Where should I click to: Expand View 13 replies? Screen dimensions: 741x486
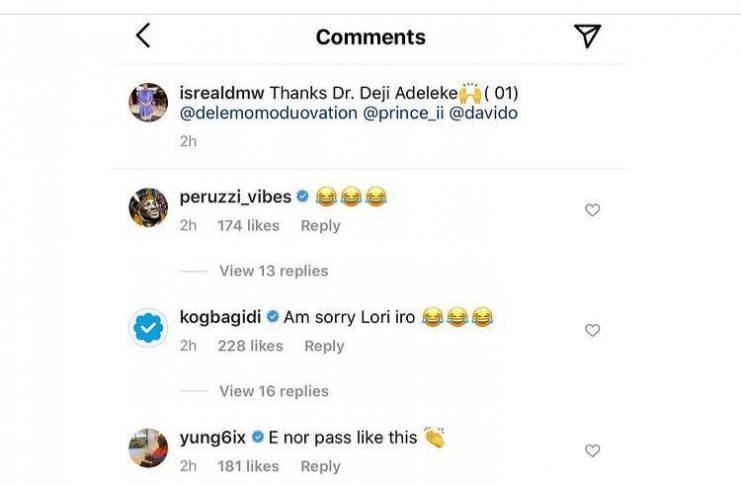click(273, 271)
